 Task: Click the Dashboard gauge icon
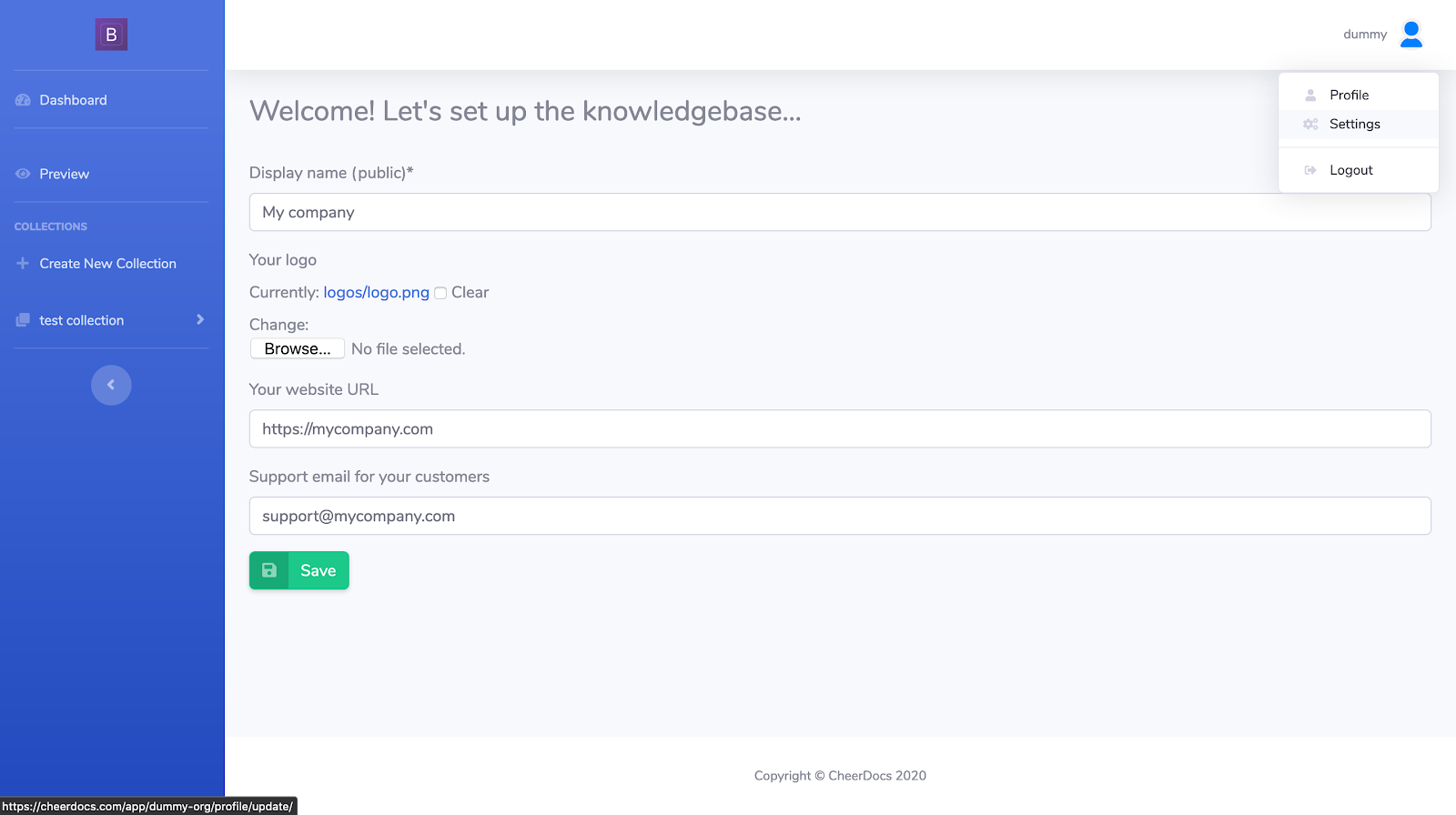[23, 100]
